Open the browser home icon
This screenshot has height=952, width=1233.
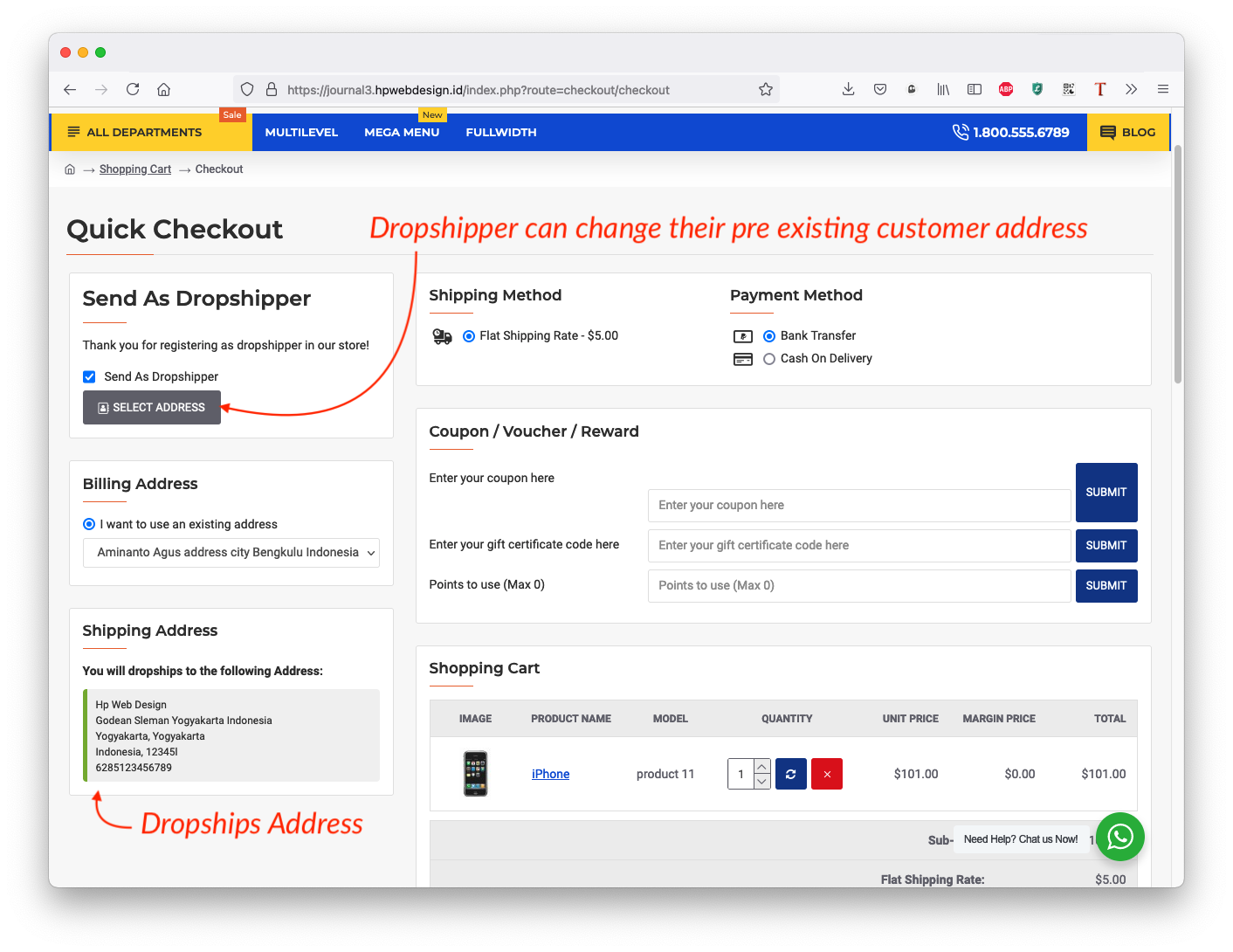(163, 89)
